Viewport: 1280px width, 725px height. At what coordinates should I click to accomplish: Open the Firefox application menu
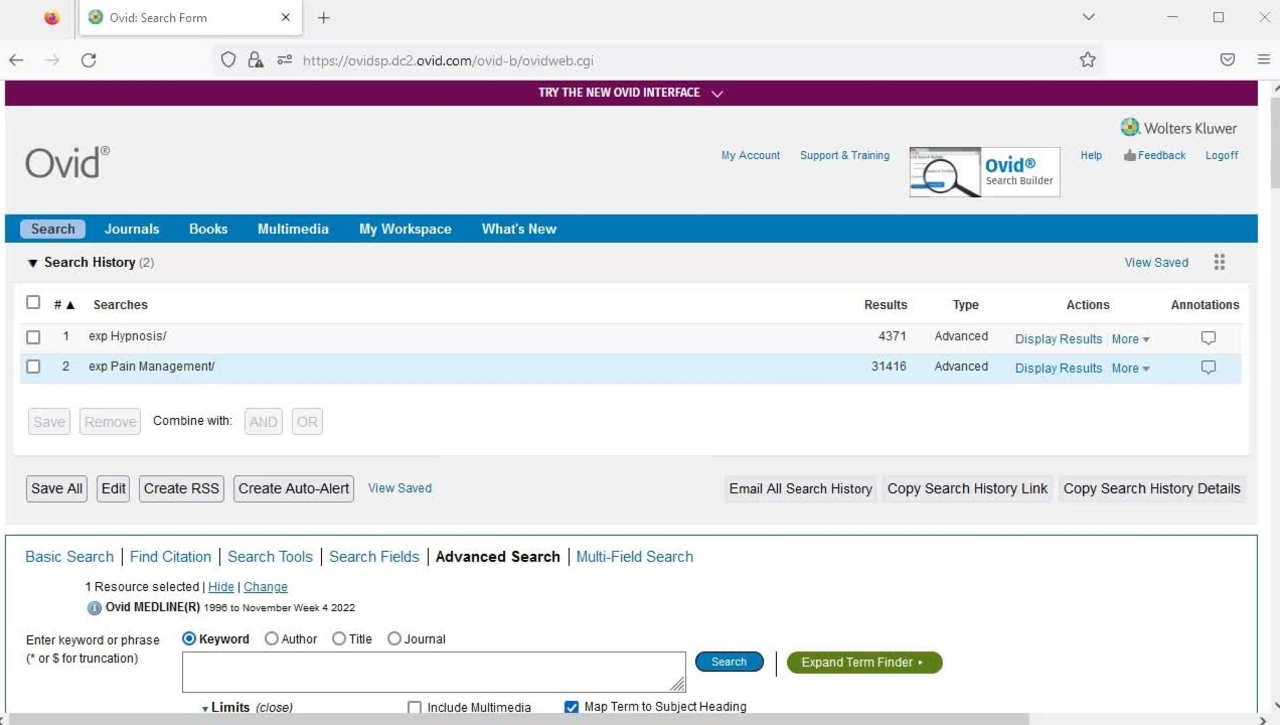(1263, 60)
